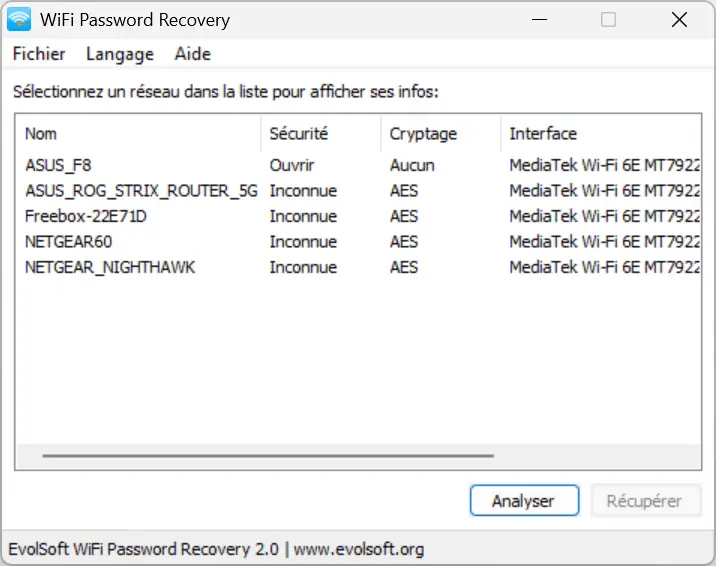
Task: Click the horizontal scrollbar of the network list
Action: (268, 456)
